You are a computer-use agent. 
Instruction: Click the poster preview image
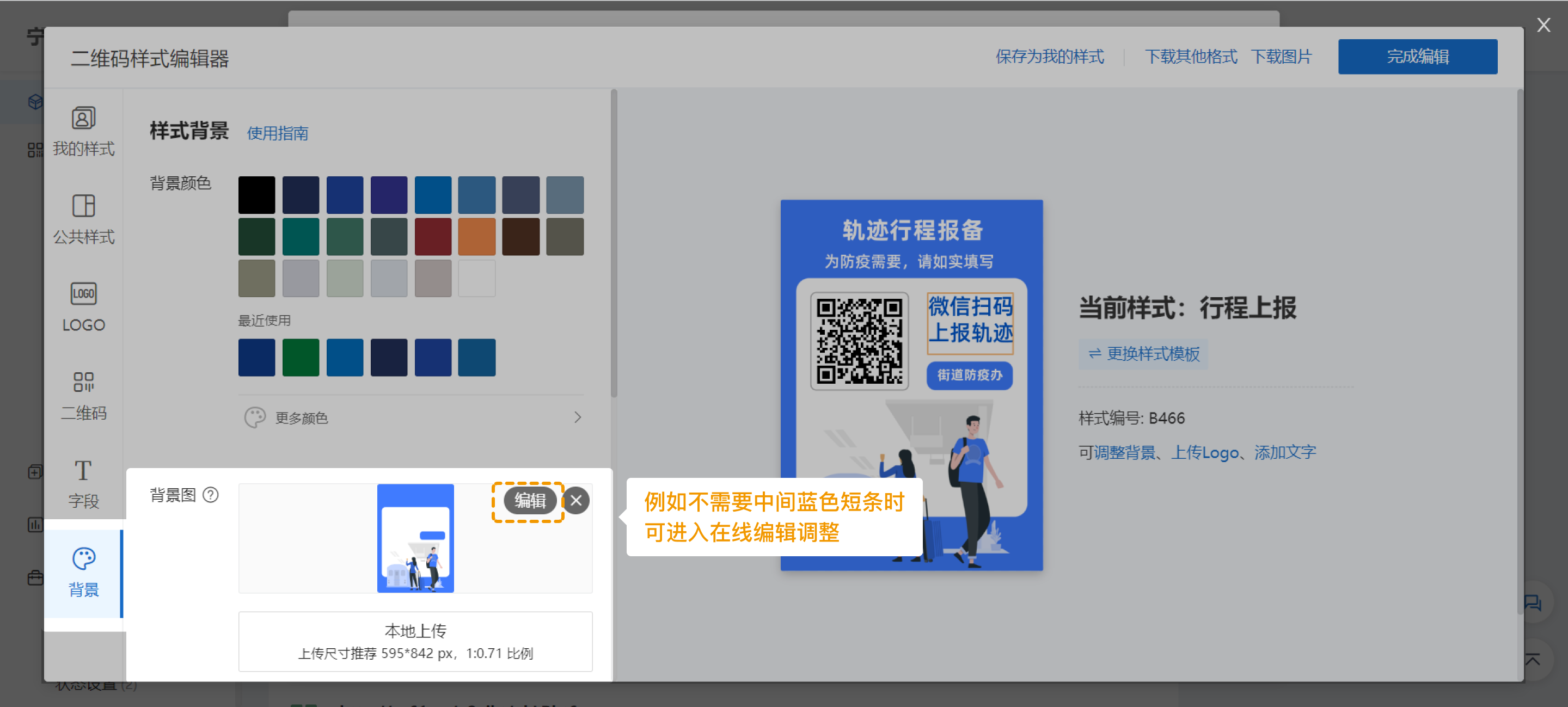click(911, 385)
